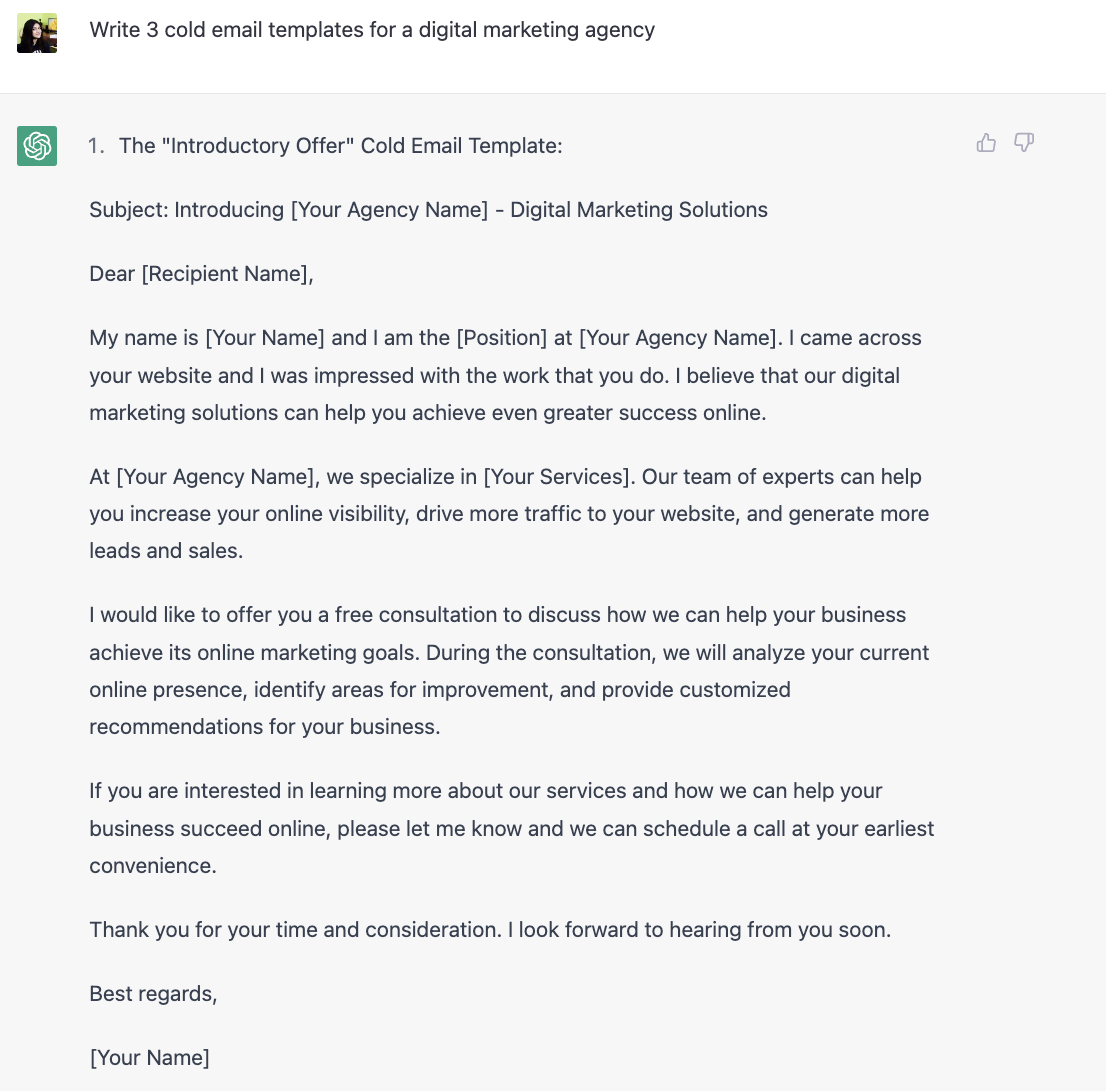Viewport: 1106px width, 1091px height.
Task: Click the prompt text about cold email templates
Action: pos(372,30)
